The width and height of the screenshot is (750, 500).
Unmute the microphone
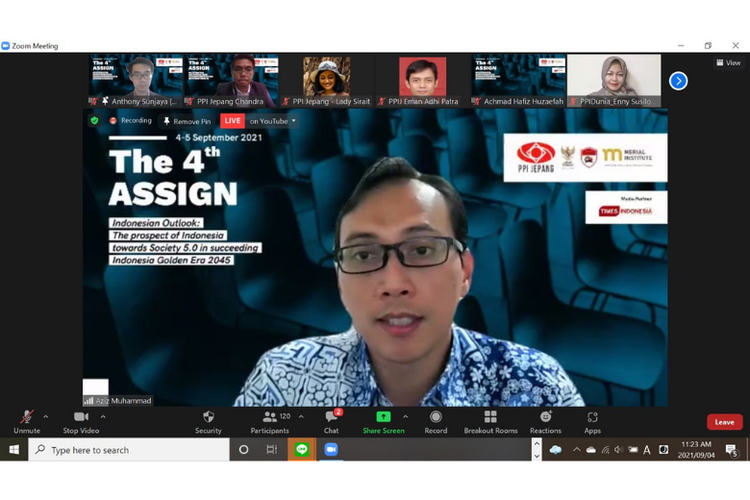click(27, 418)
